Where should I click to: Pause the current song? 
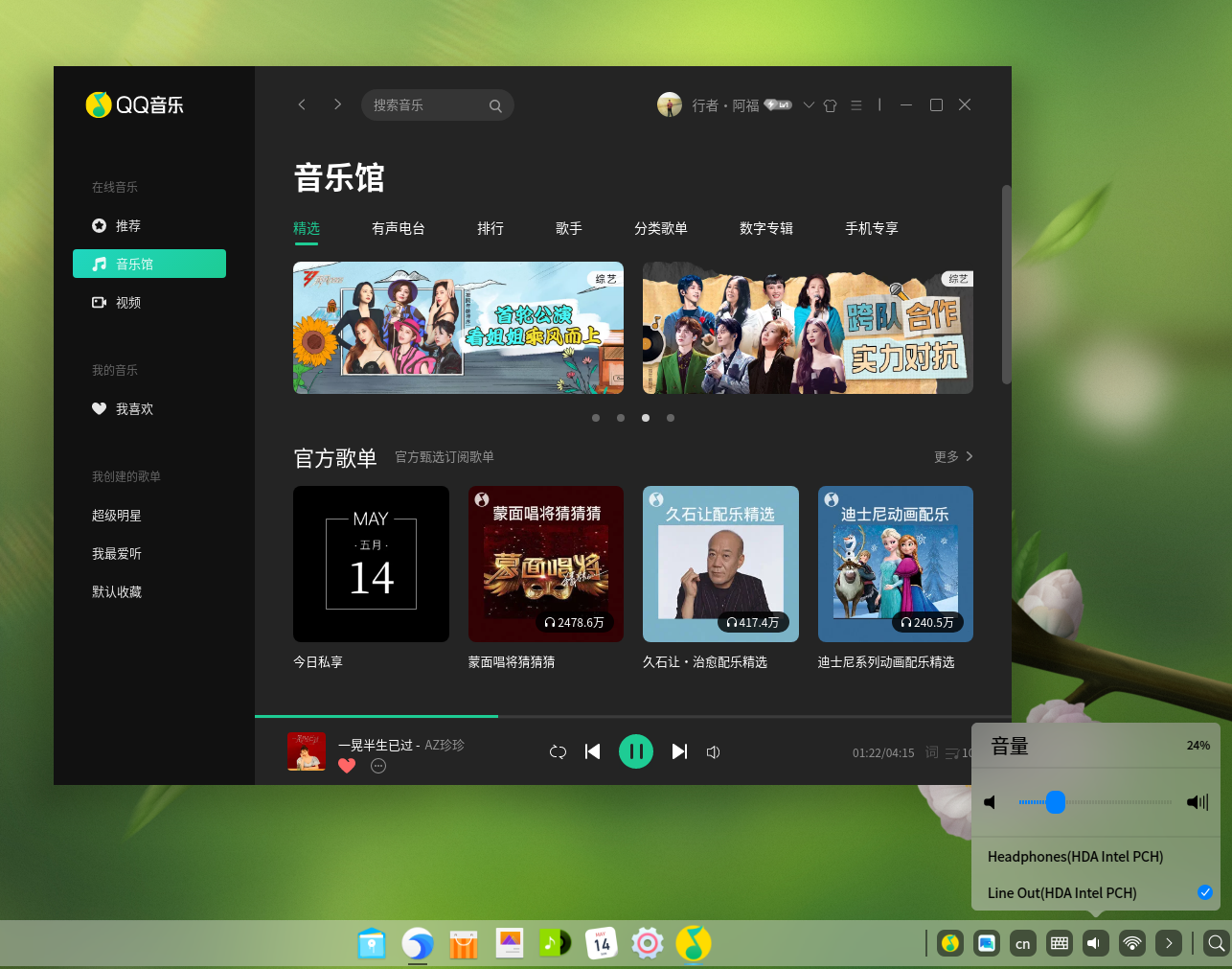click(x=636, y=751)
